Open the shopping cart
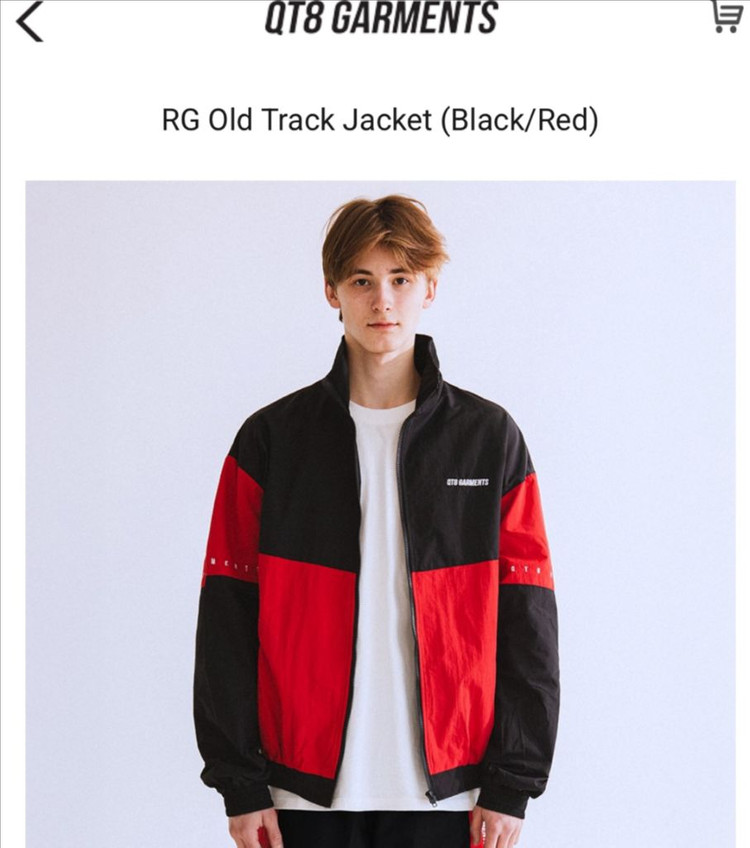 point(728,16)
